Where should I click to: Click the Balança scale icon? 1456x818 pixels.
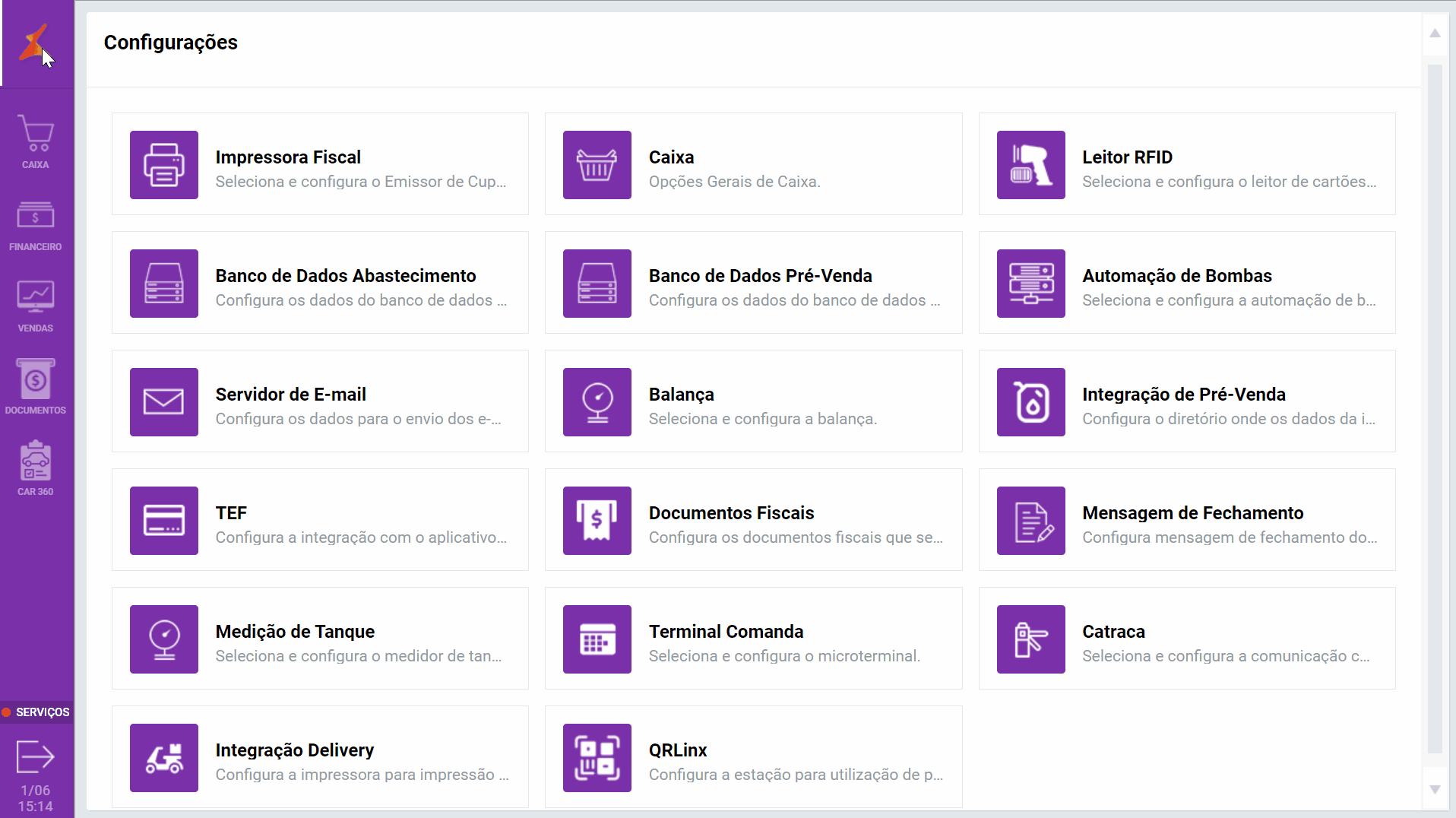(x=597, y=402)
